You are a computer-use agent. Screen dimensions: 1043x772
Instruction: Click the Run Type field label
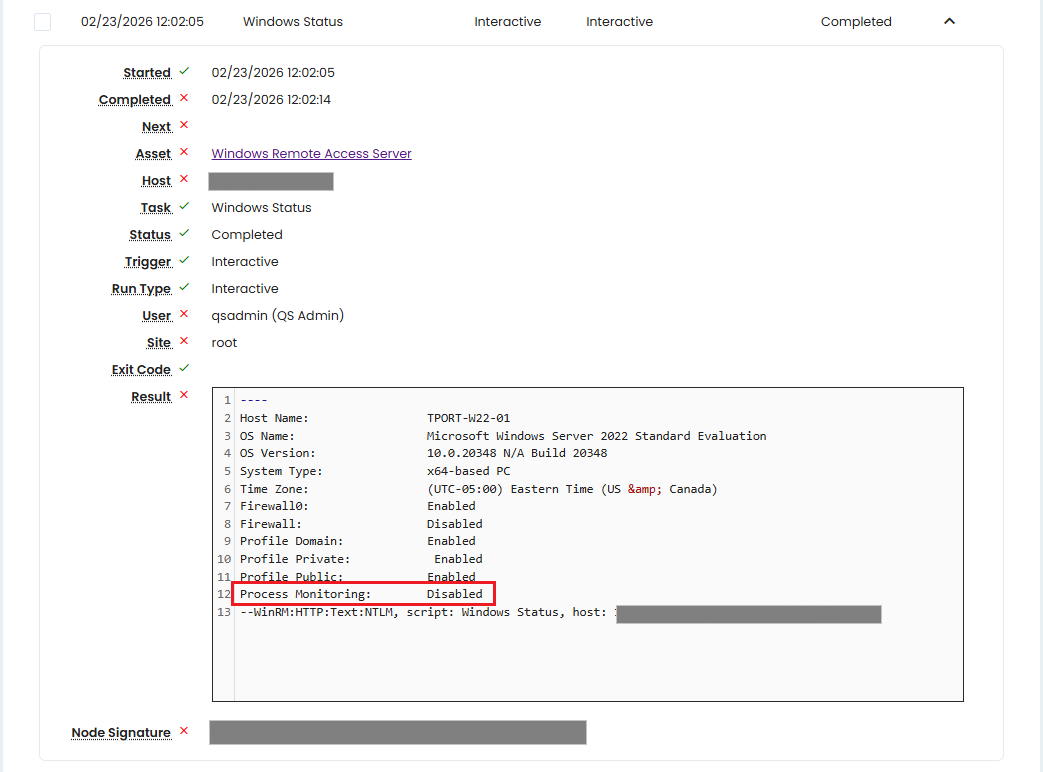coord(141,289)
